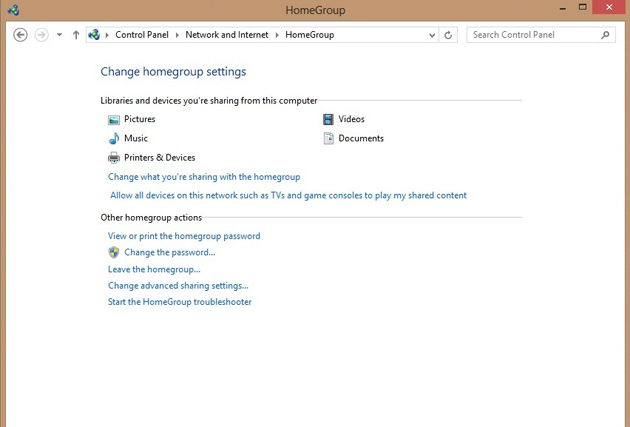Expand the address bar history dropdown
Viewport: 630px width, 427px height.
pos(432,35)
